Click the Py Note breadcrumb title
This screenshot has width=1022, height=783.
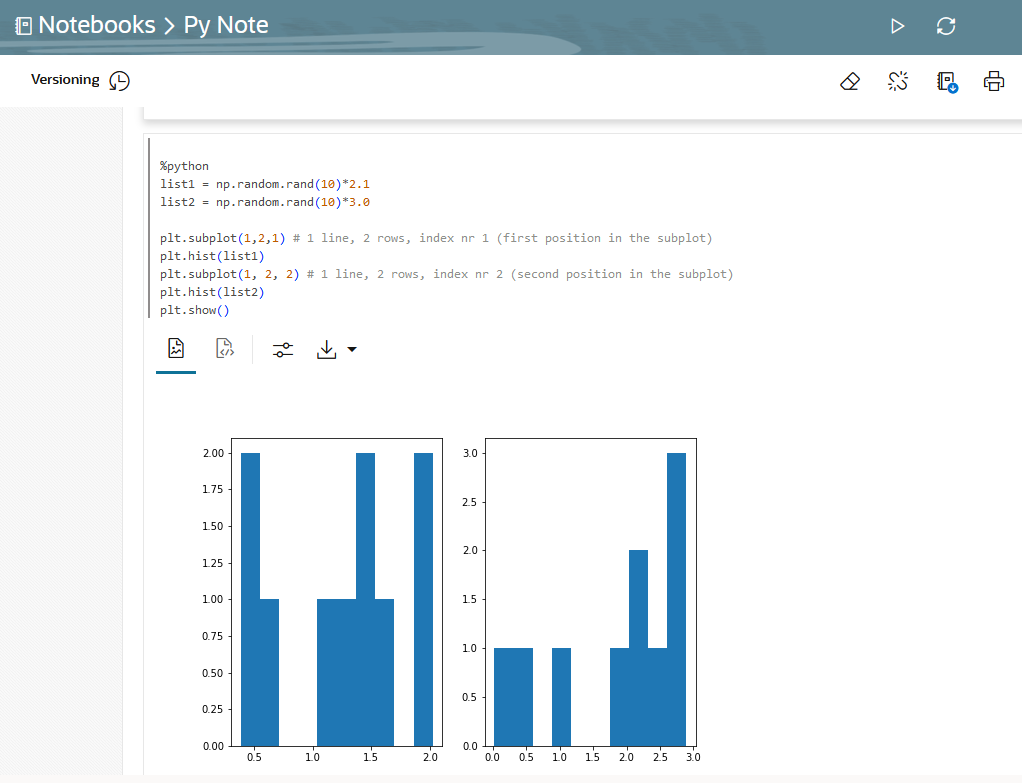click(226, 25)
